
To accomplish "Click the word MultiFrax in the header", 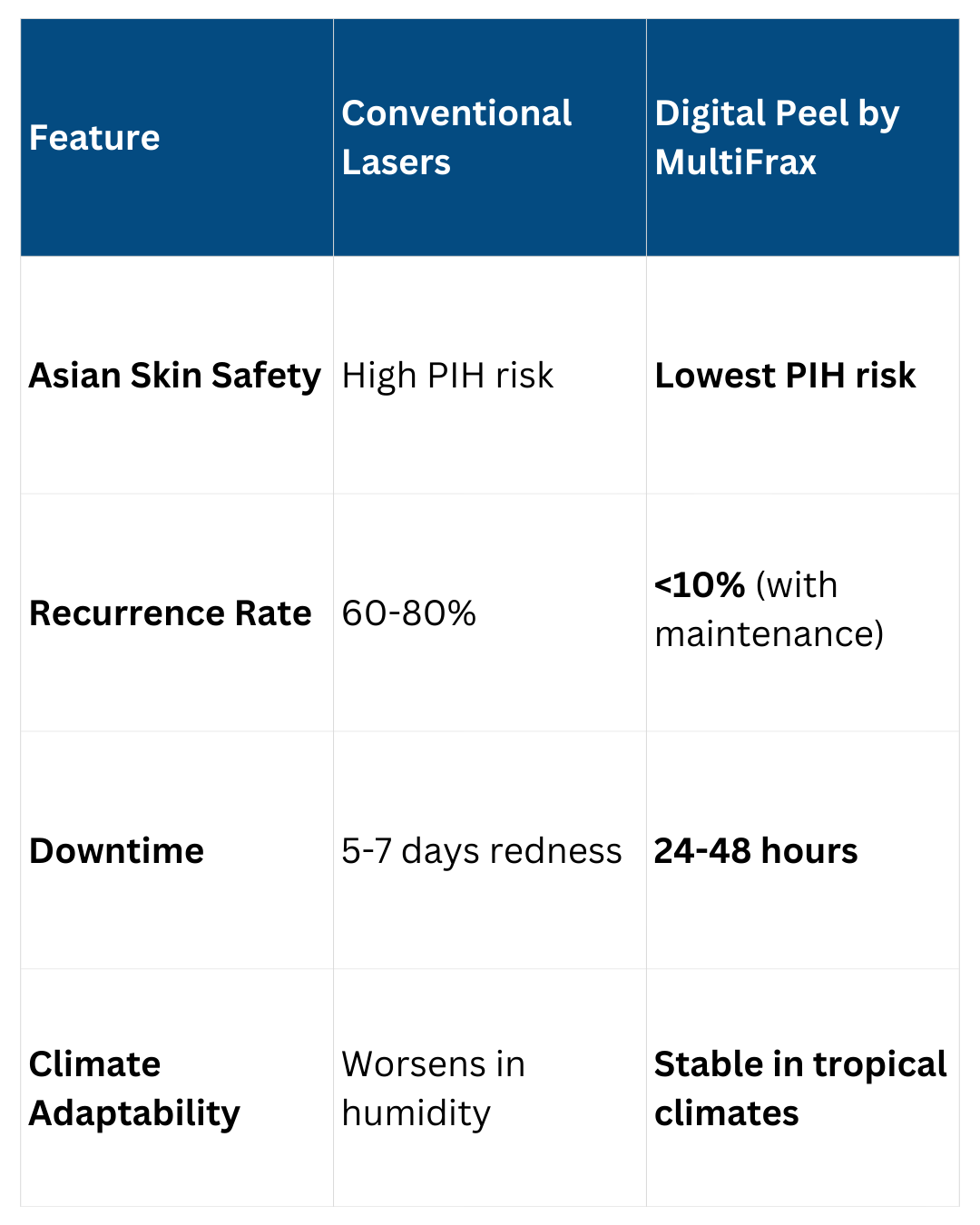I will 736,162.
